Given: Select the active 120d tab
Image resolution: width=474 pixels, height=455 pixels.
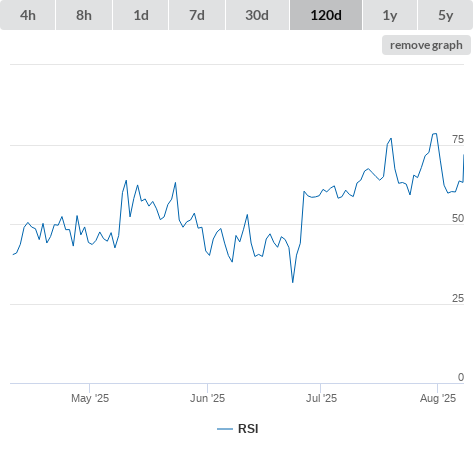Looking at the screenshot, I should coord(326,15).
